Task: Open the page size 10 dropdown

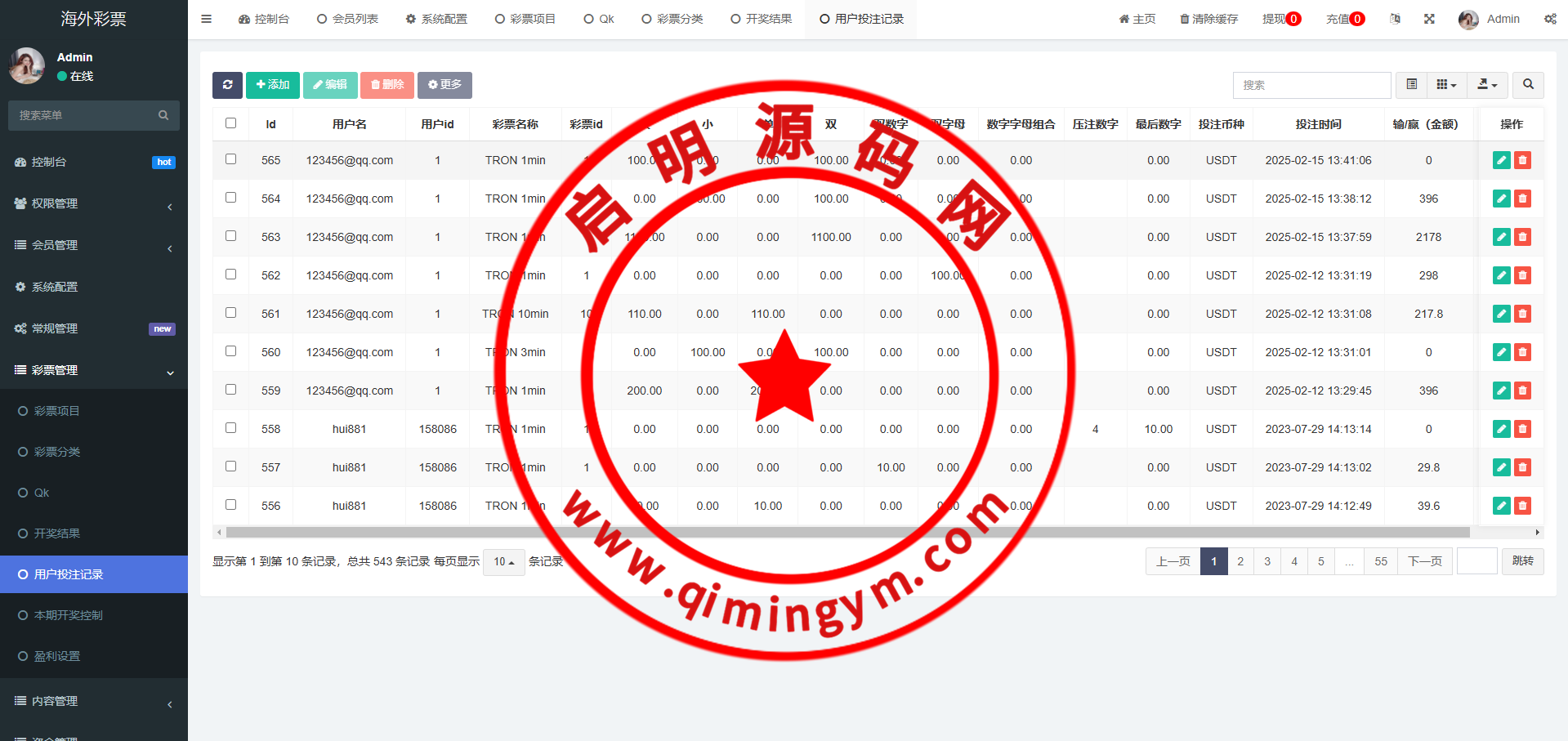Action: pos(503,562)
